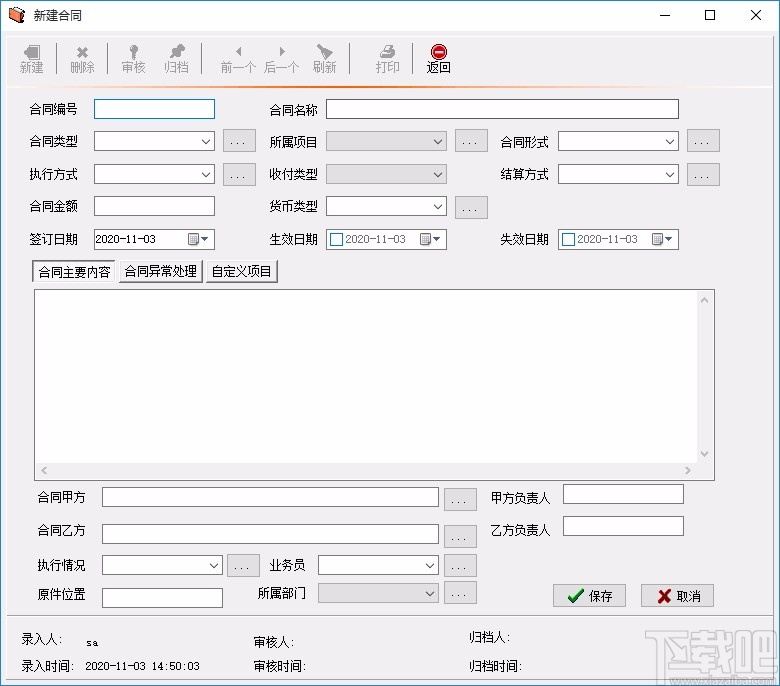Focus the 乙方负责人 input field
This screenshot has height=686, width=780.
[x=623, y=526]
